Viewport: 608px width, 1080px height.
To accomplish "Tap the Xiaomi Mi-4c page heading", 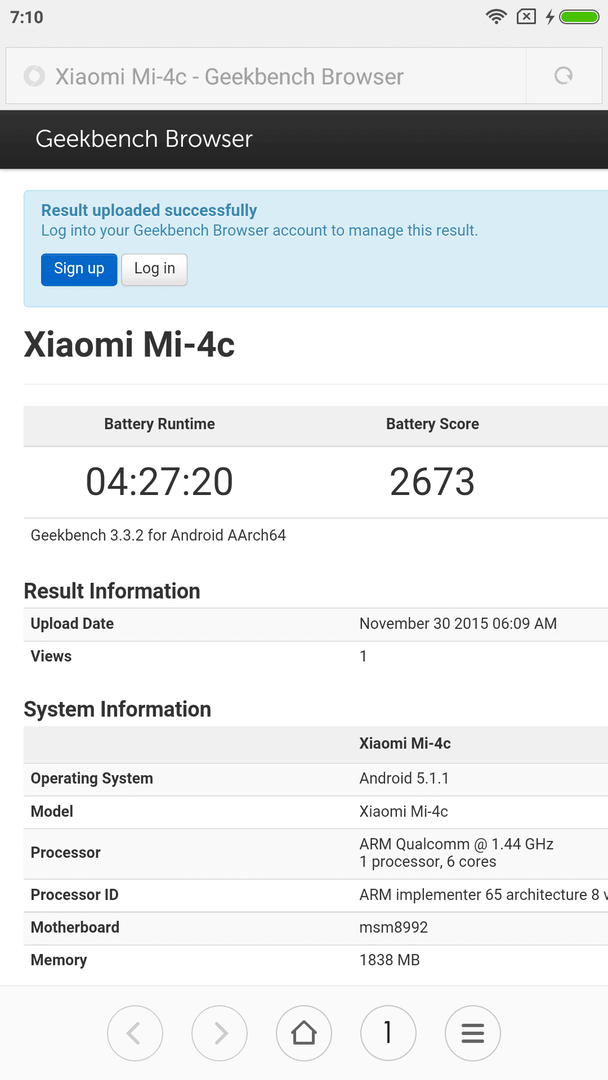I will pyautogui.click(x=129, y=344).
